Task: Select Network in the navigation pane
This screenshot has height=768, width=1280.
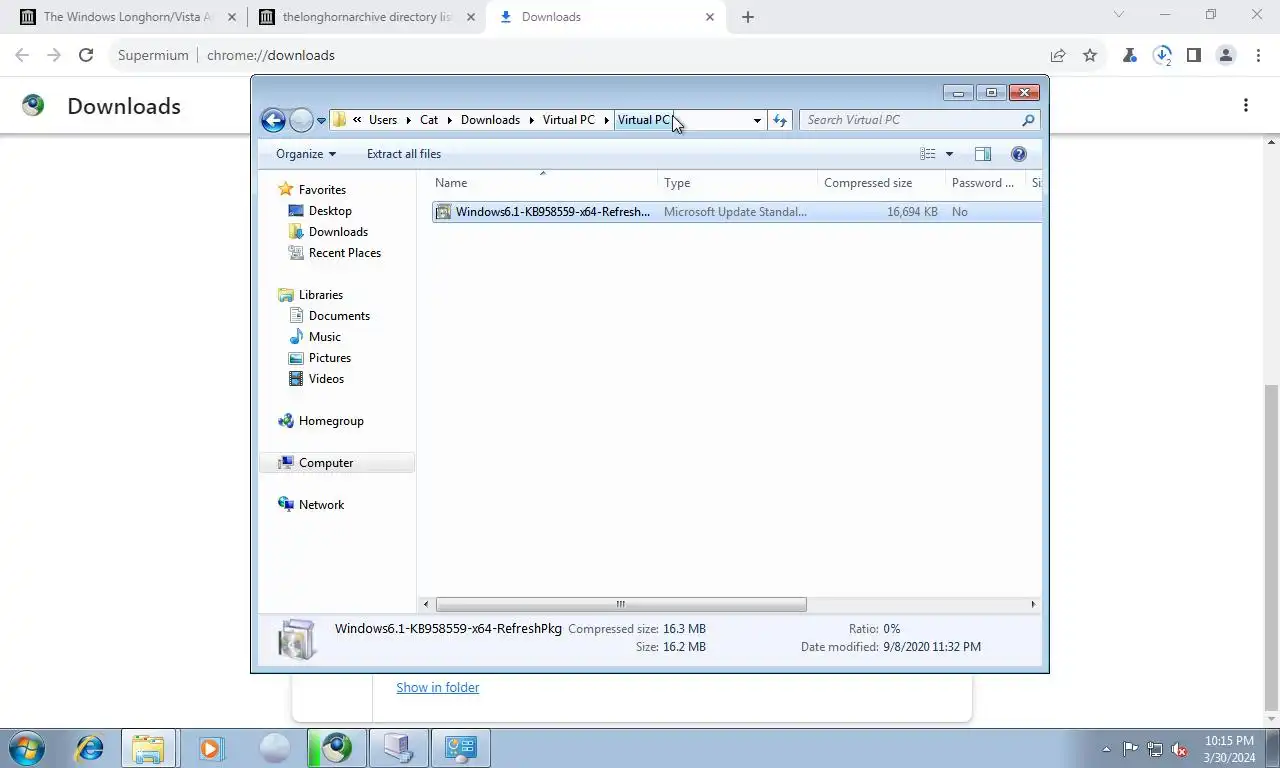Action: click(x=321, y=505)
